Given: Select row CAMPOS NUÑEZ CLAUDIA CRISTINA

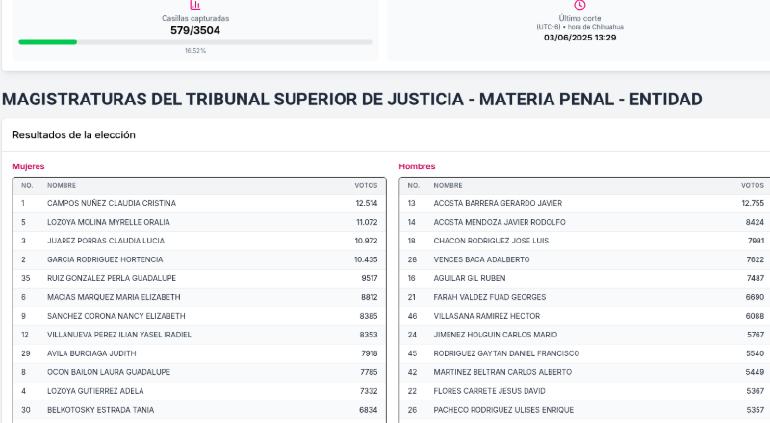Looking at the screenshot, I should (x=199, y=203).
